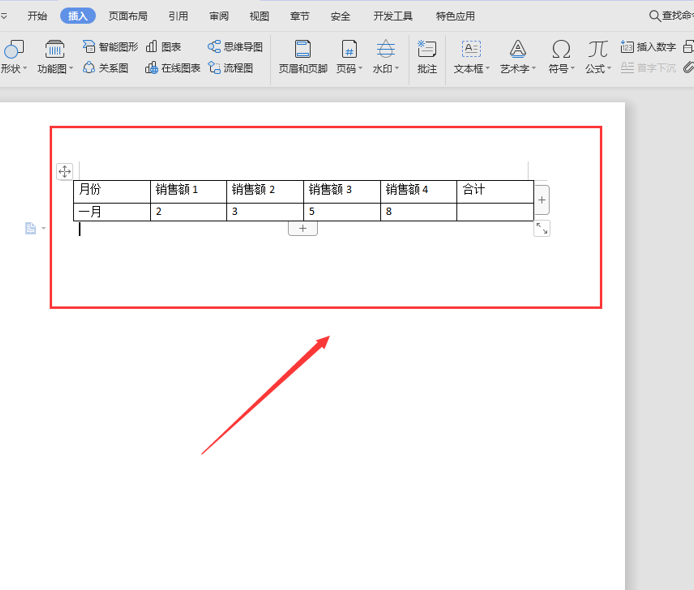This screenshot has width=694, height=590.
Task: Click the paragraph layout icon in the left margin
Action: point(31,228)
